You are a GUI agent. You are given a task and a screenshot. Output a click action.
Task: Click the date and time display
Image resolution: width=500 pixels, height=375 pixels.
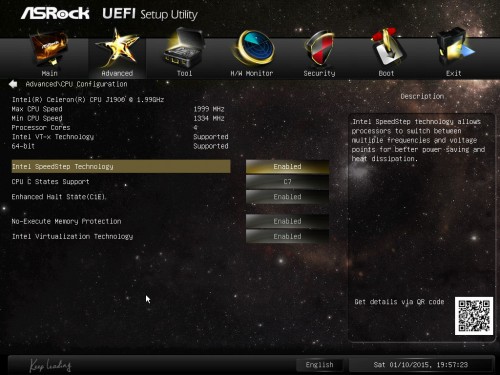[421, 365]
